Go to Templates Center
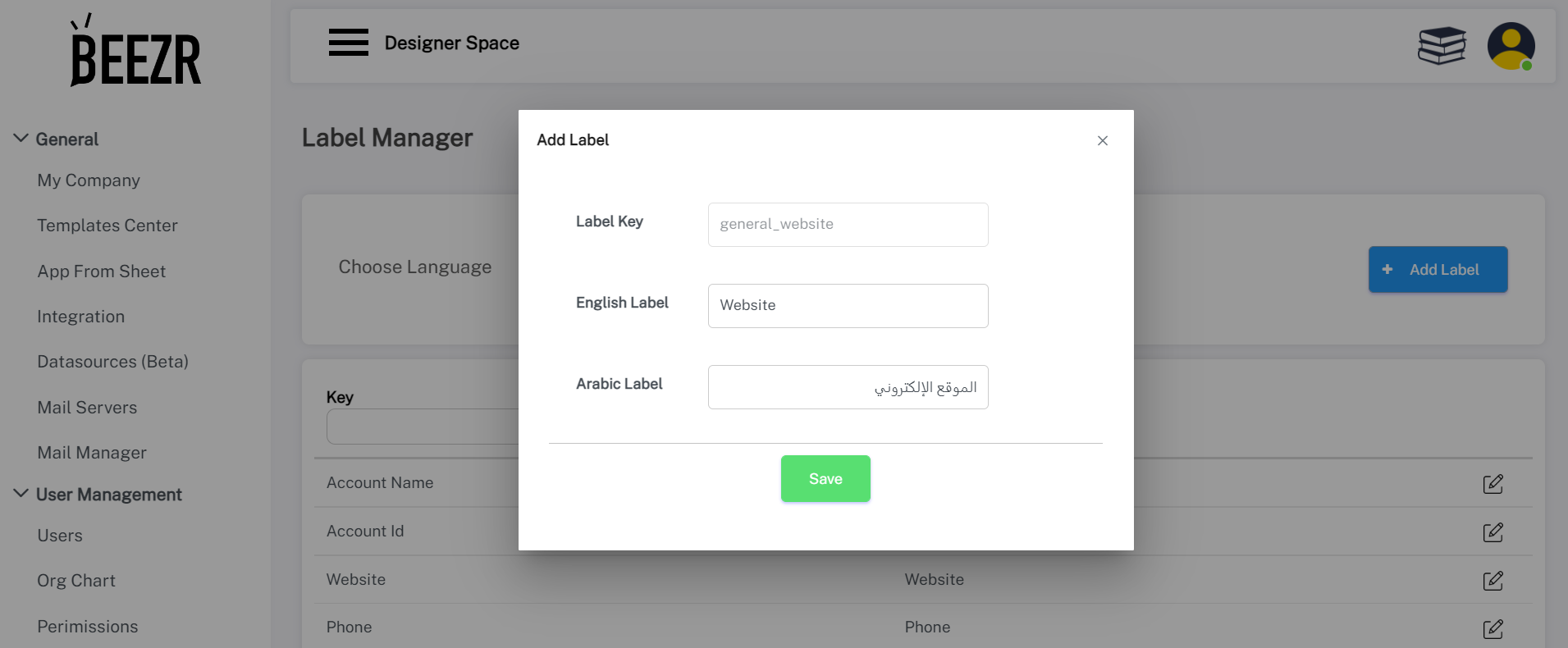 tap(107, 226)
